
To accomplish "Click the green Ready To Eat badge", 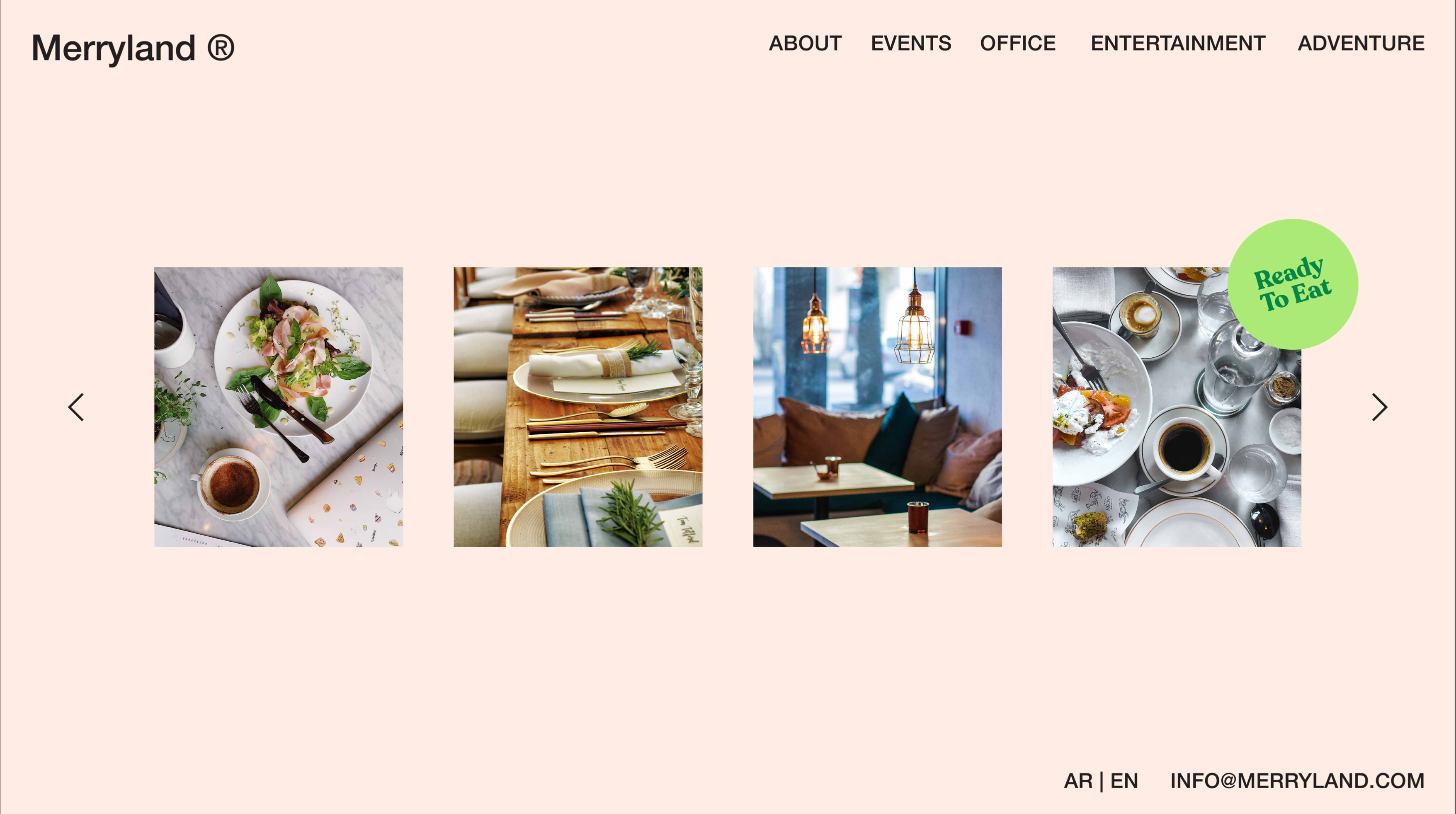I will [1293, 284].
